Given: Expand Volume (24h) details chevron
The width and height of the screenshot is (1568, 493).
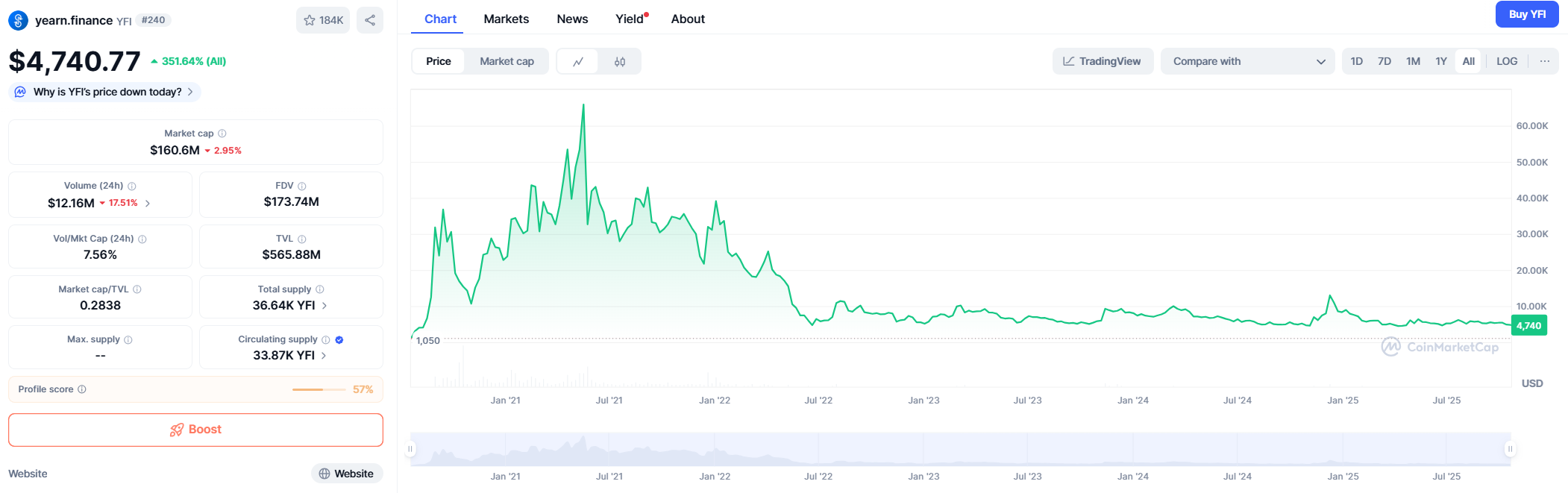Looking at the screenshot, I should [148, 203].
